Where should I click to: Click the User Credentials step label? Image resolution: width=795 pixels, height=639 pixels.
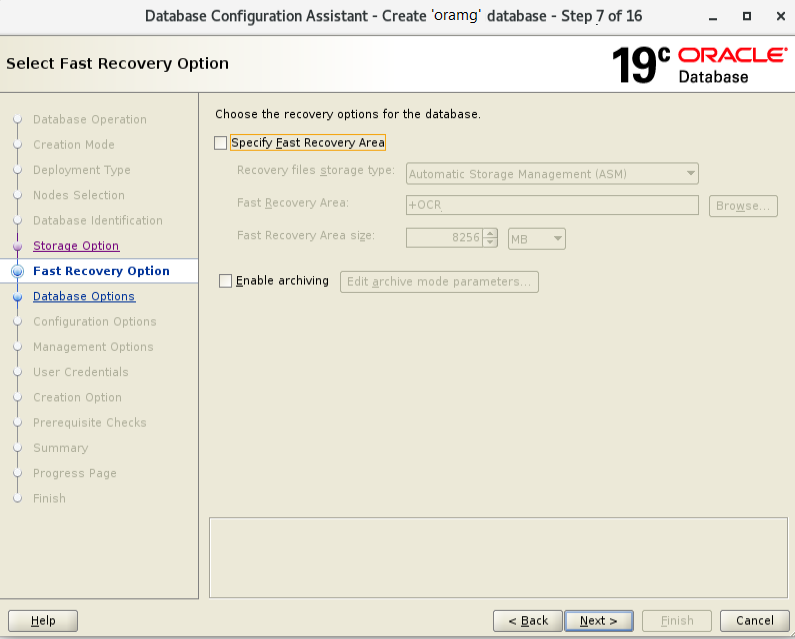81,373
